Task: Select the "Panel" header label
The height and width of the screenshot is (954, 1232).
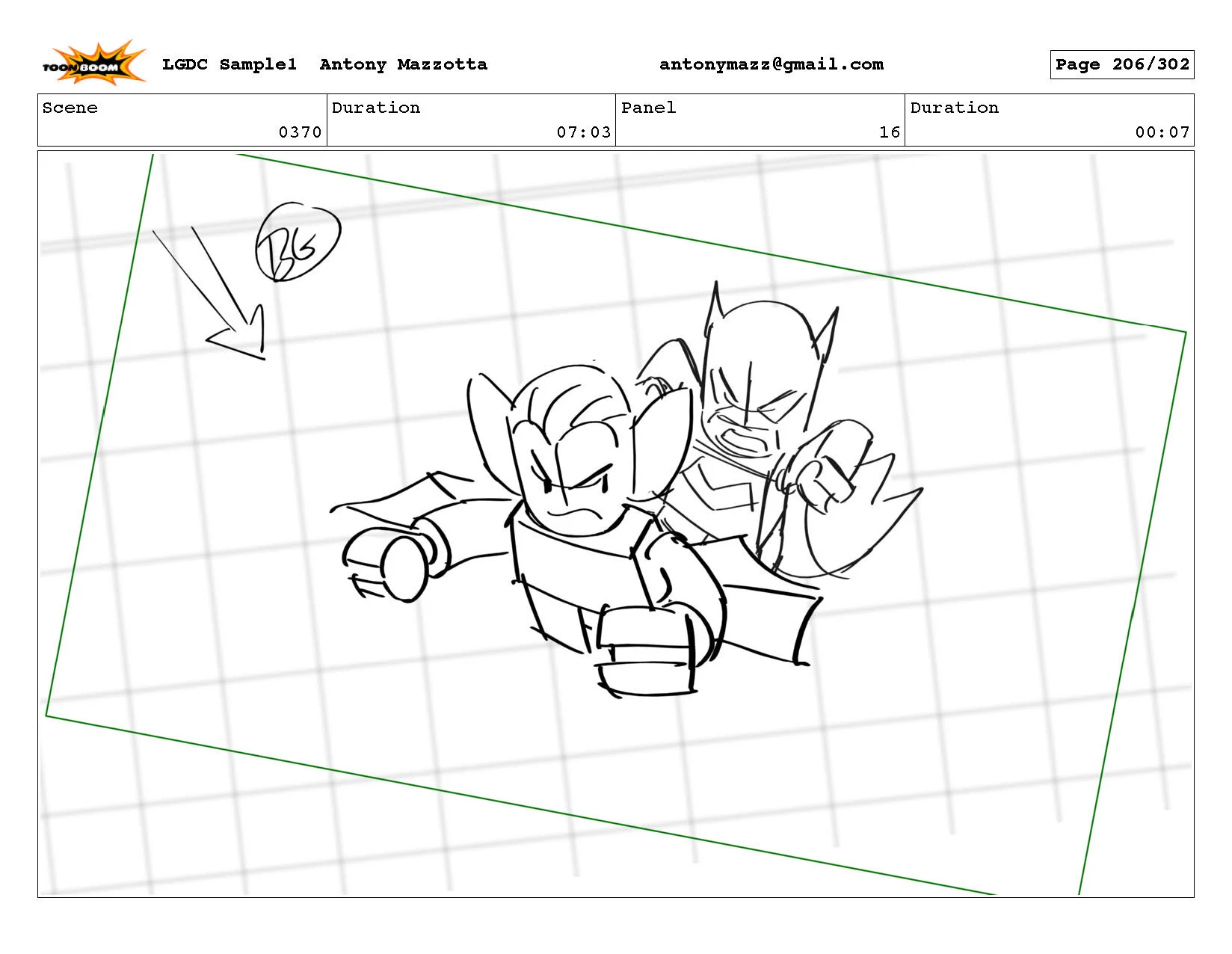Action: click(x=649, y=108)
